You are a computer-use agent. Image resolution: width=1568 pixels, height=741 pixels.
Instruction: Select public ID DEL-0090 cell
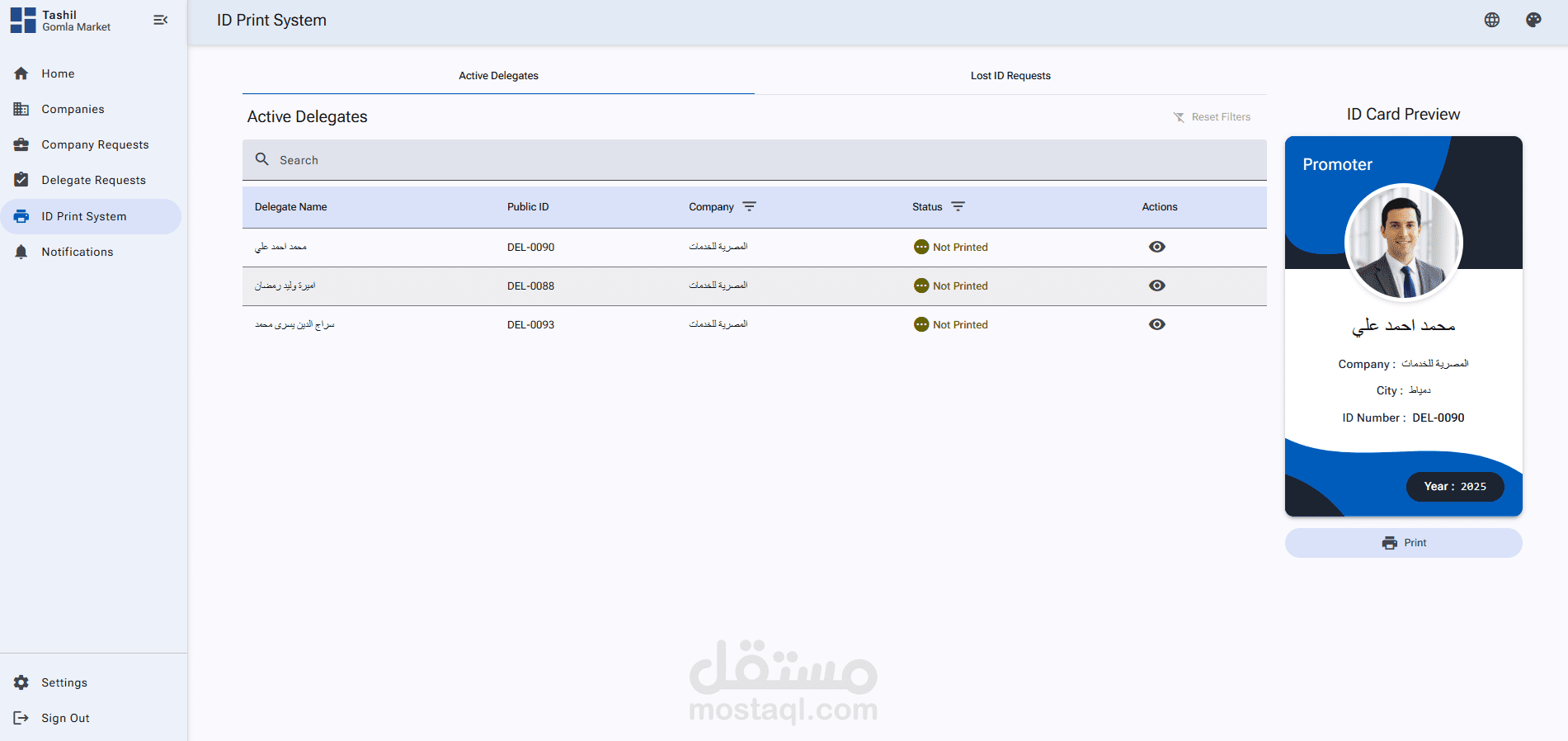pyautogui.click(x=530, y=248)
